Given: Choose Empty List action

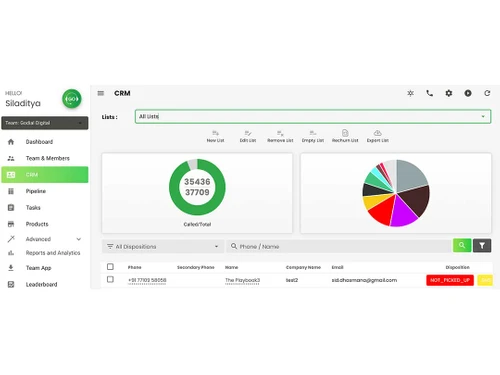Looking at the screenshot, I should [x=313, y=136].
